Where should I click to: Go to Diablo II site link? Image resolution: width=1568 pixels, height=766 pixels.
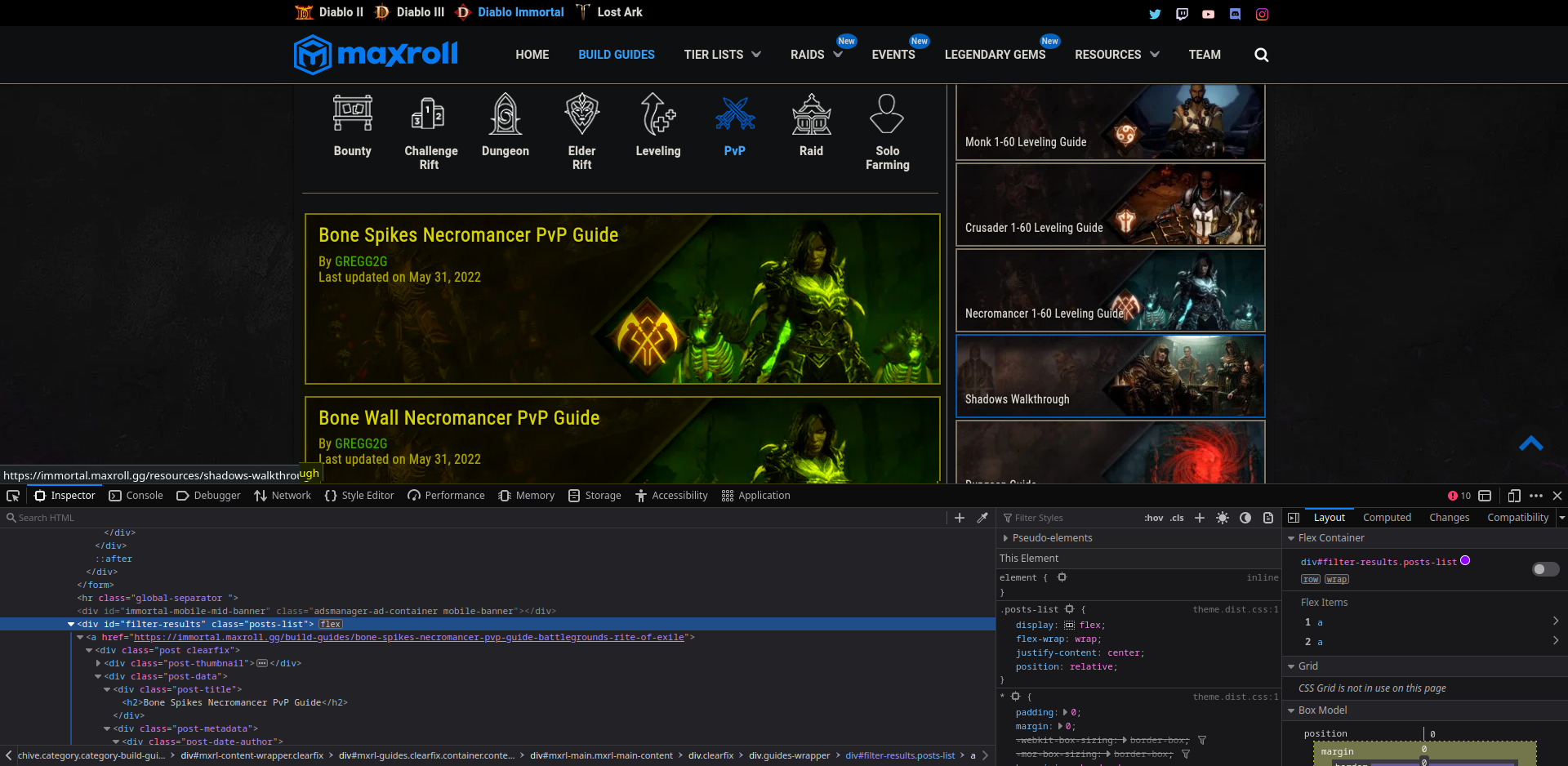(x=329, y=12)
